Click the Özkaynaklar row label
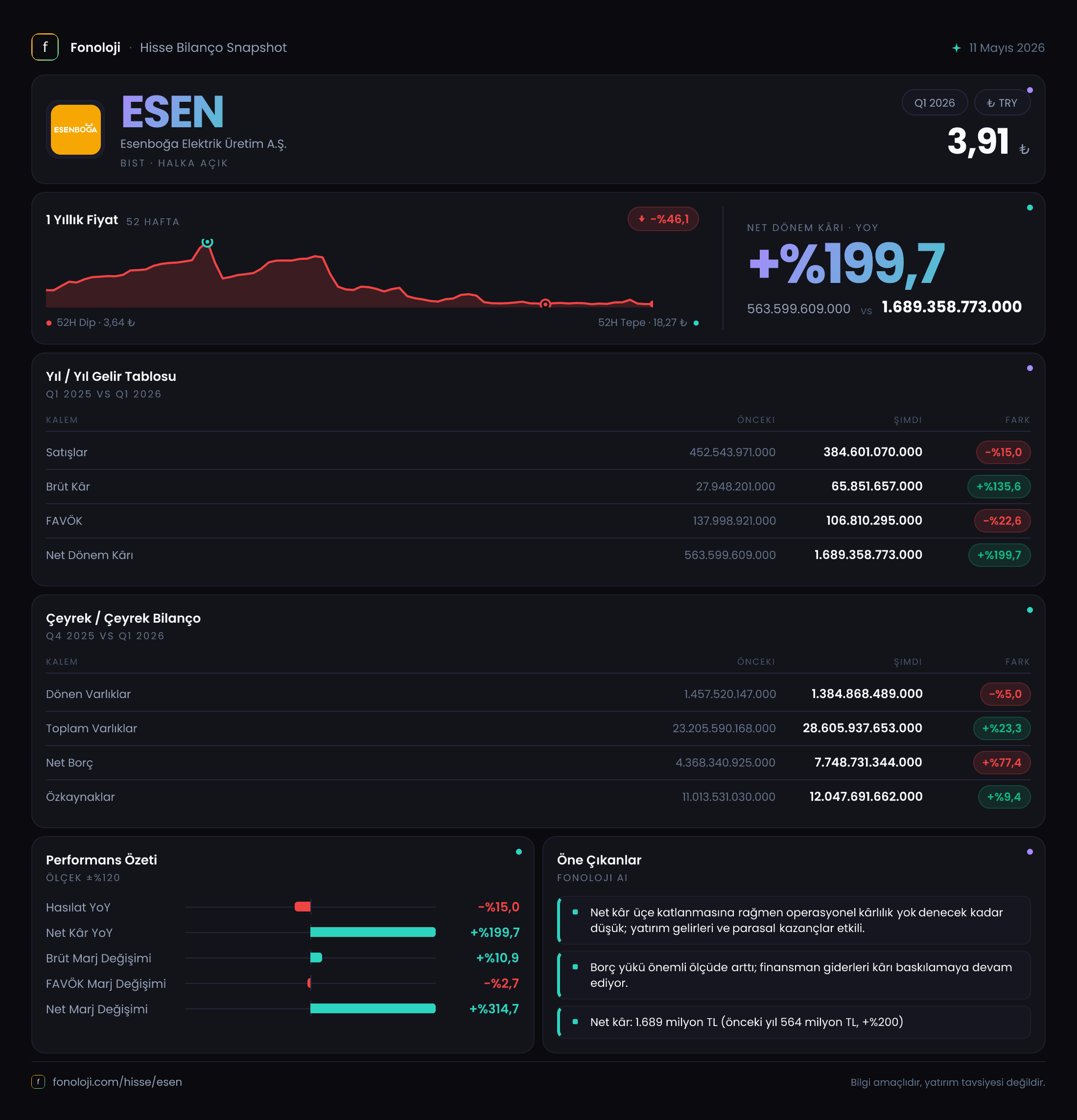The height and width of the screenshot is (1120, 1077). [x=81, y=796]
